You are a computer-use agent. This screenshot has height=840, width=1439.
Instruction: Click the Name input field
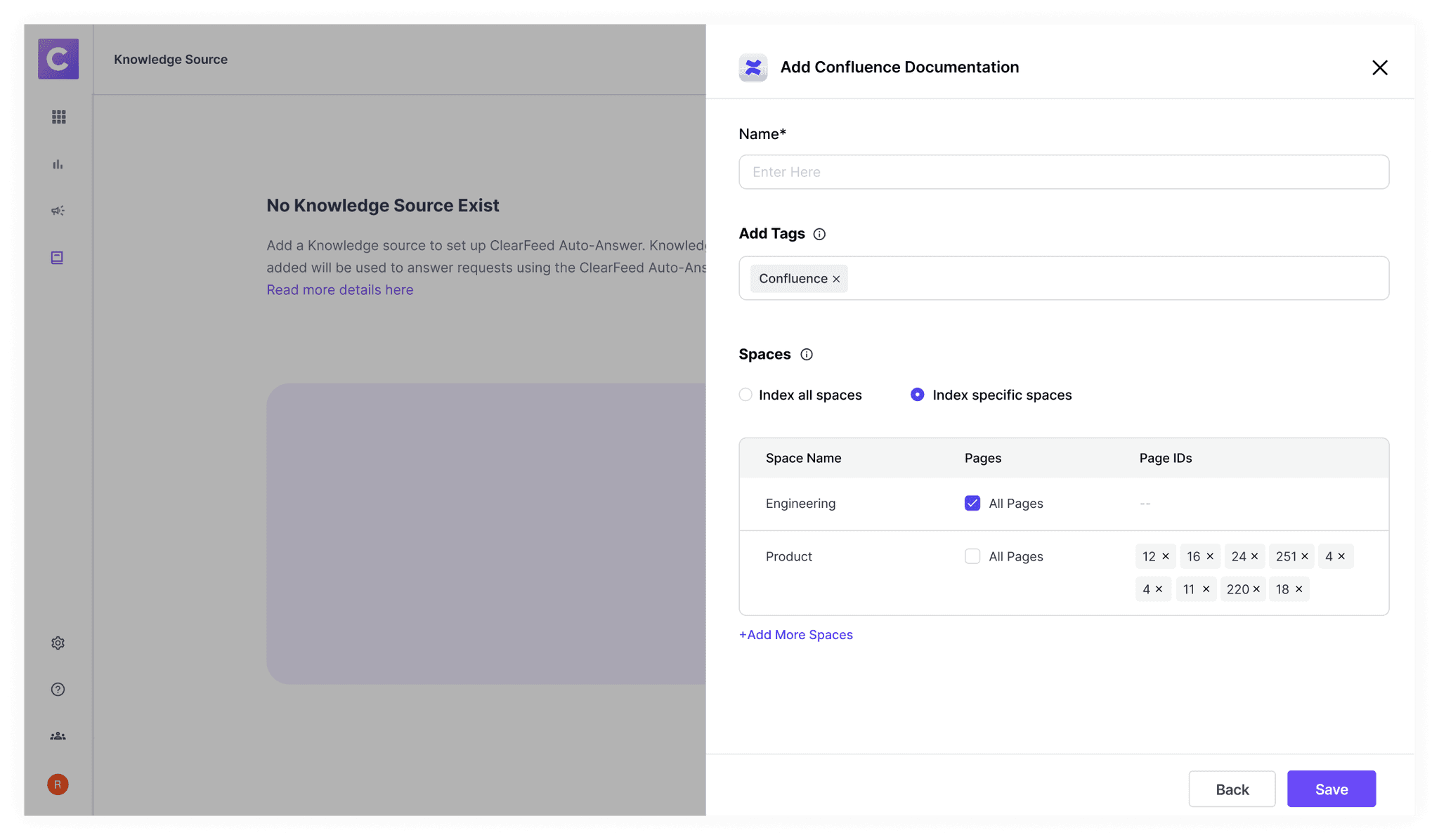[x=1063, y=172]
